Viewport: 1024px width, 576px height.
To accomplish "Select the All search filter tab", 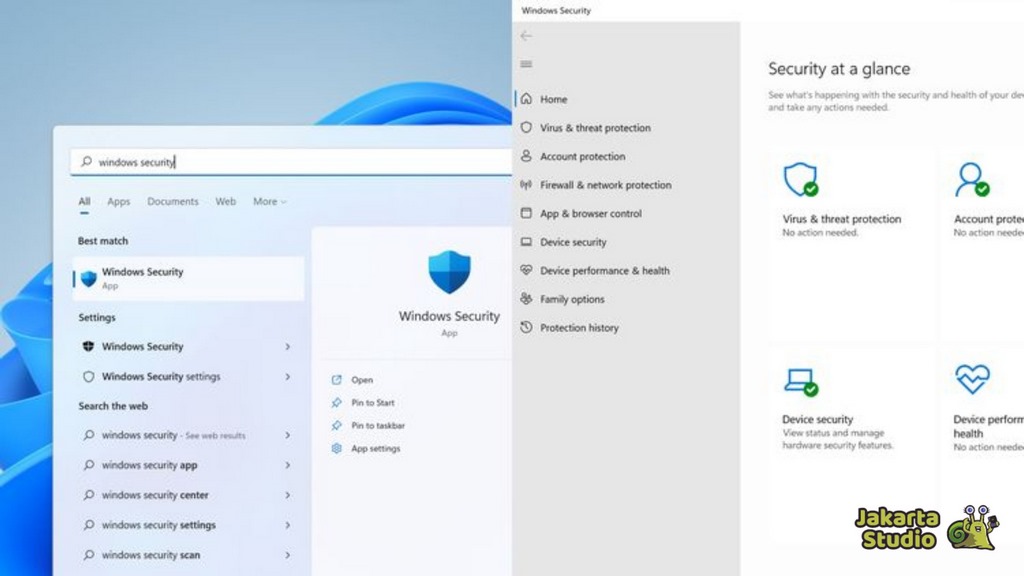I will tap(84, 201).
